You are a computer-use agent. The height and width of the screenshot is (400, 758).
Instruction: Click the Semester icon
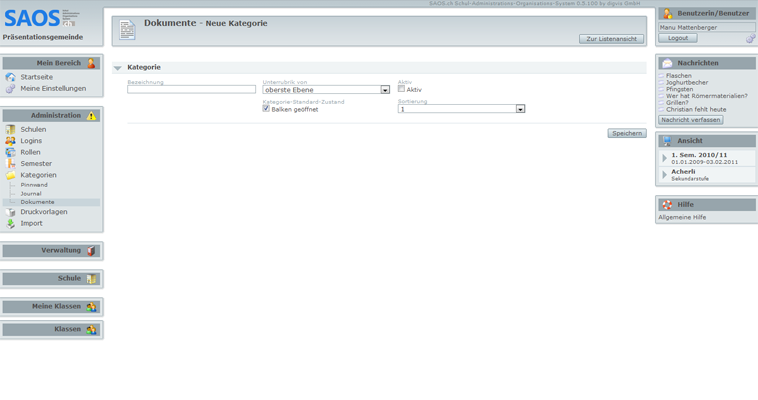10,163
